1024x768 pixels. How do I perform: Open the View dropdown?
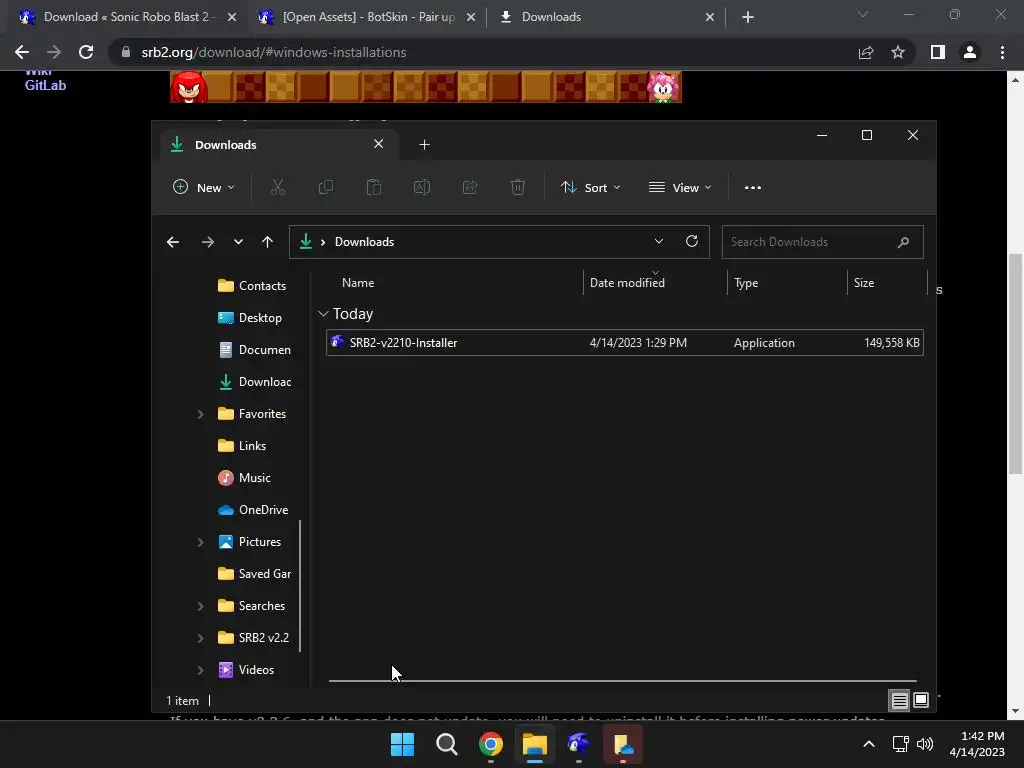pyautogui.click(x=680, y=187)
